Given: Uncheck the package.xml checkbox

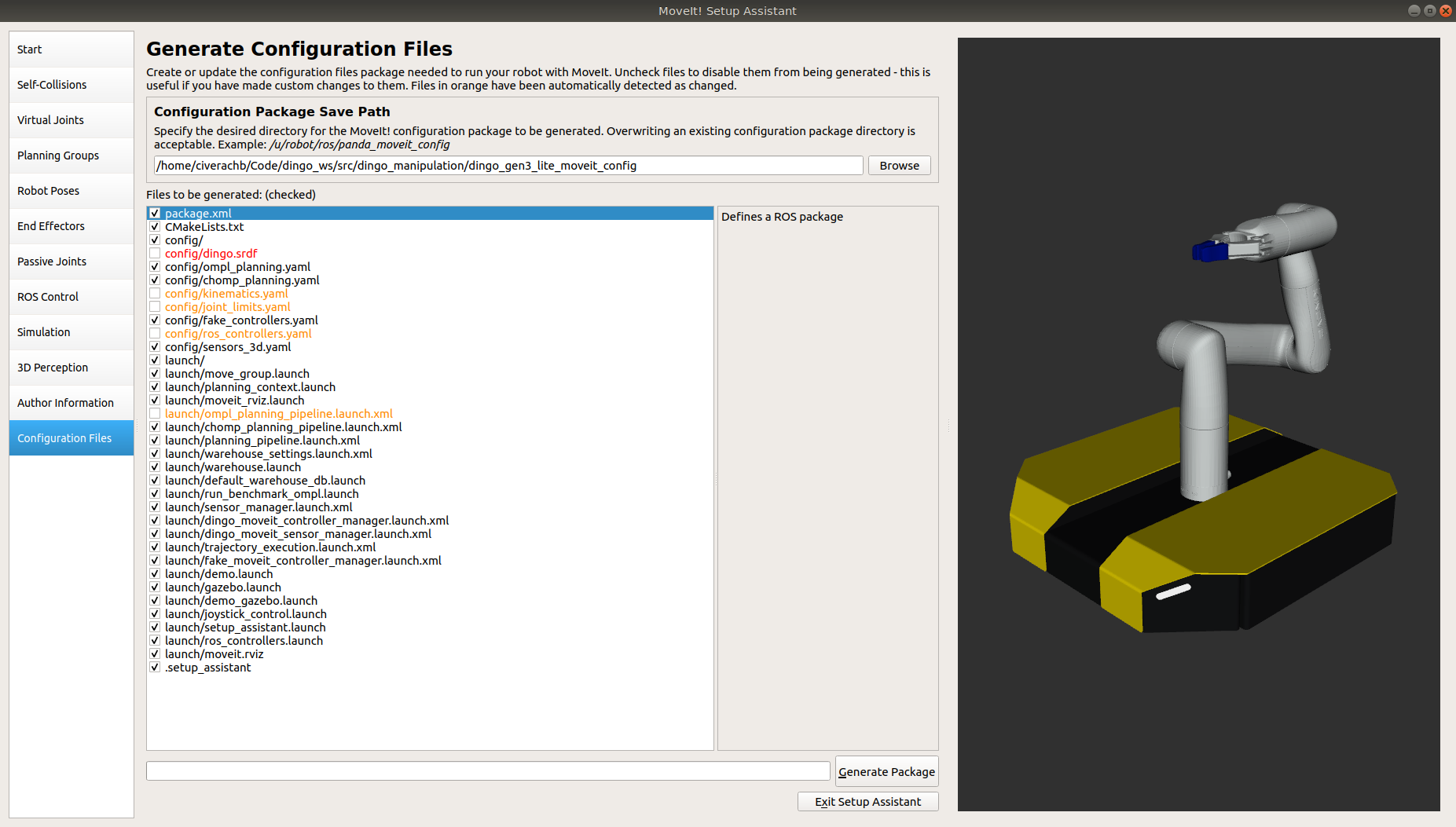Looking at the screenshot, I should pyautogui.click(x=155, y=214).
